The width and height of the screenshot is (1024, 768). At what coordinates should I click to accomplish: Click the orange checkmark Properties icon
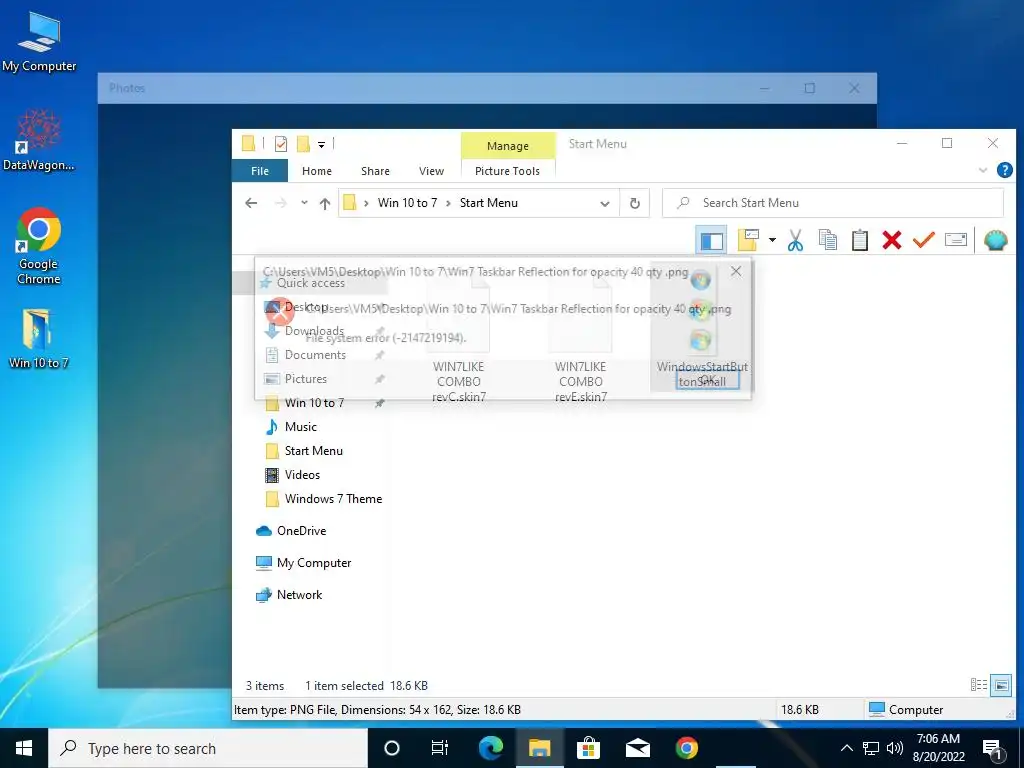(x=923, y=240)
